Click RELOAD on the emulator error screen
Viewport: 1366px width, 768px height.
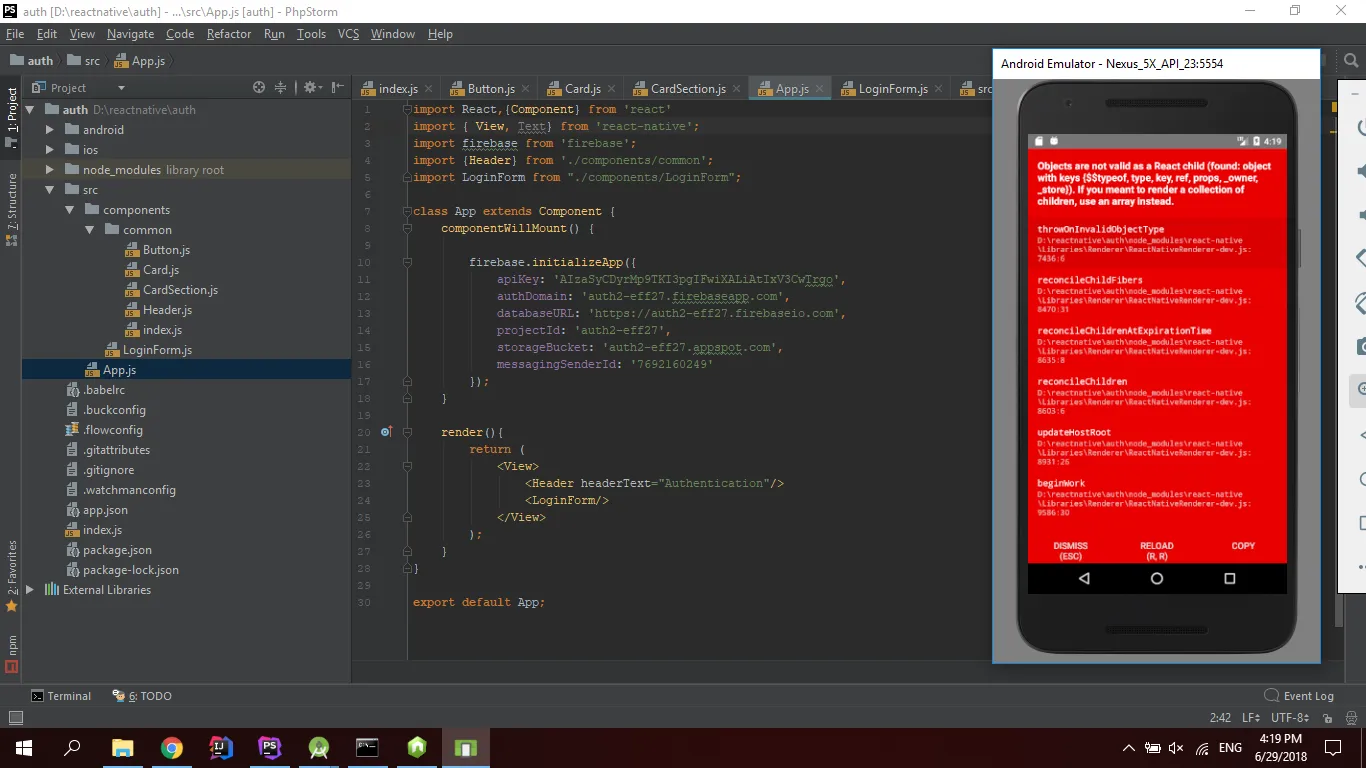coord(1157,550)
